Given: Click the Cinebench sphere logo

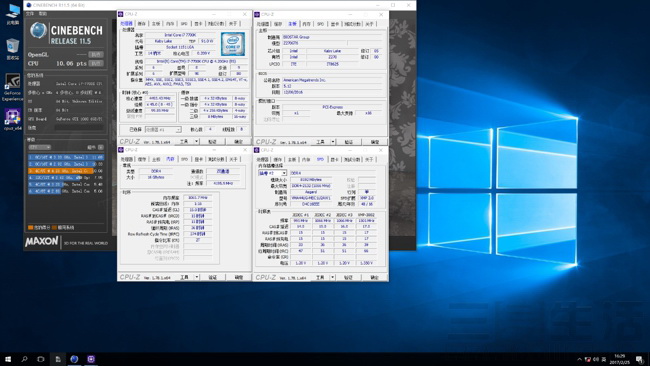Looking at the screenshot, I should click(x=38, y=31).
